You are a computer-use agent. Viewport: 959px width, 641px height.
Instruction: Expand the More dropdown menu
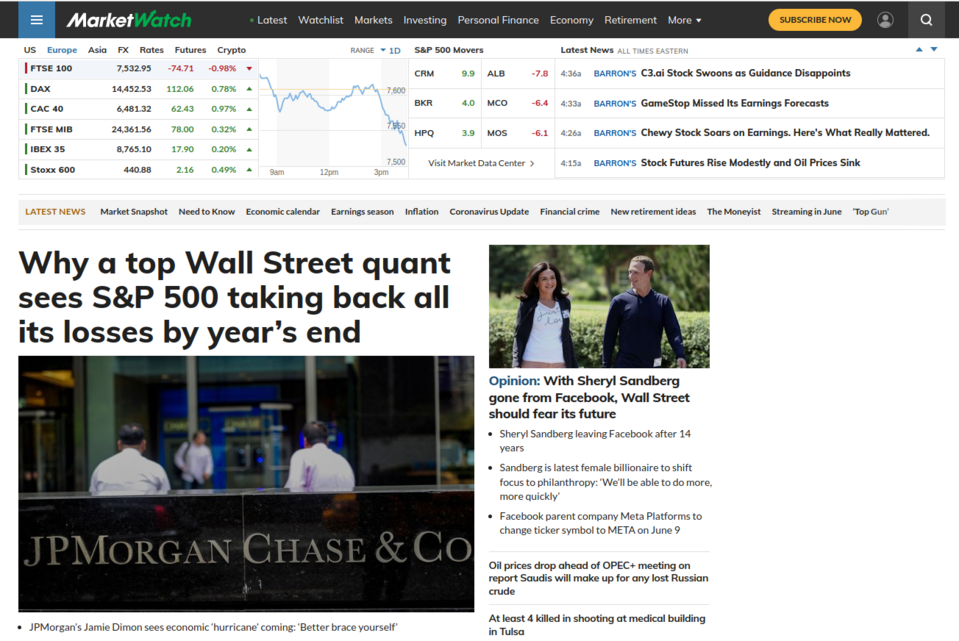684,20
